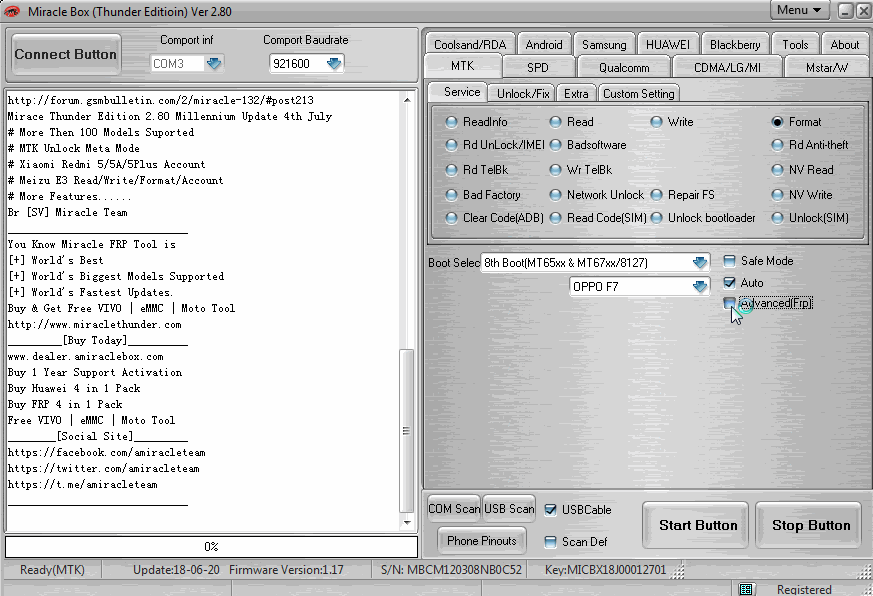This screenshot has height=596, width=873.
Task: Open the About tab
Action: (x=845, y=45)
